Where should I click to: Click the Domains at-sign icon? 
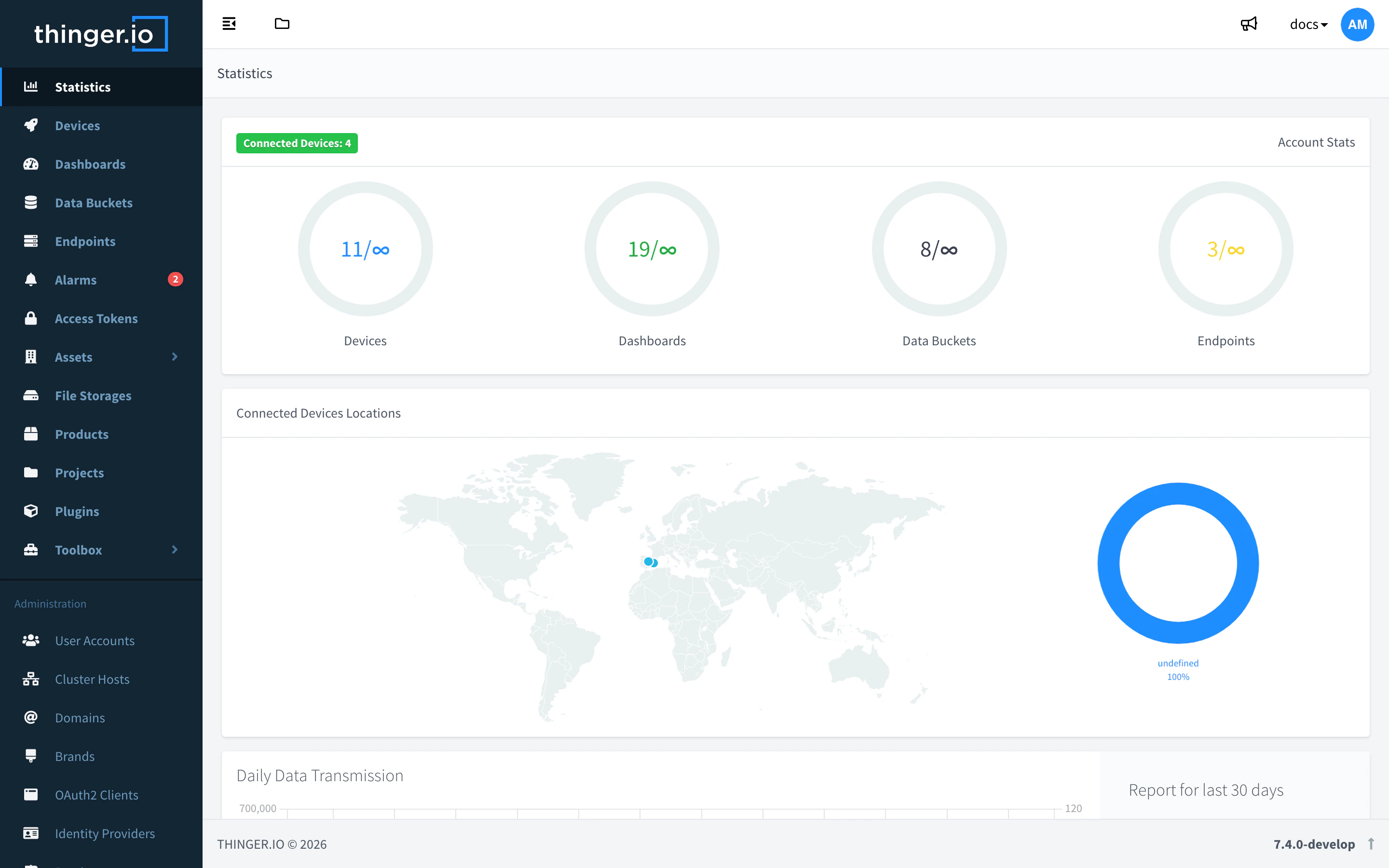(x=31, y=717)
